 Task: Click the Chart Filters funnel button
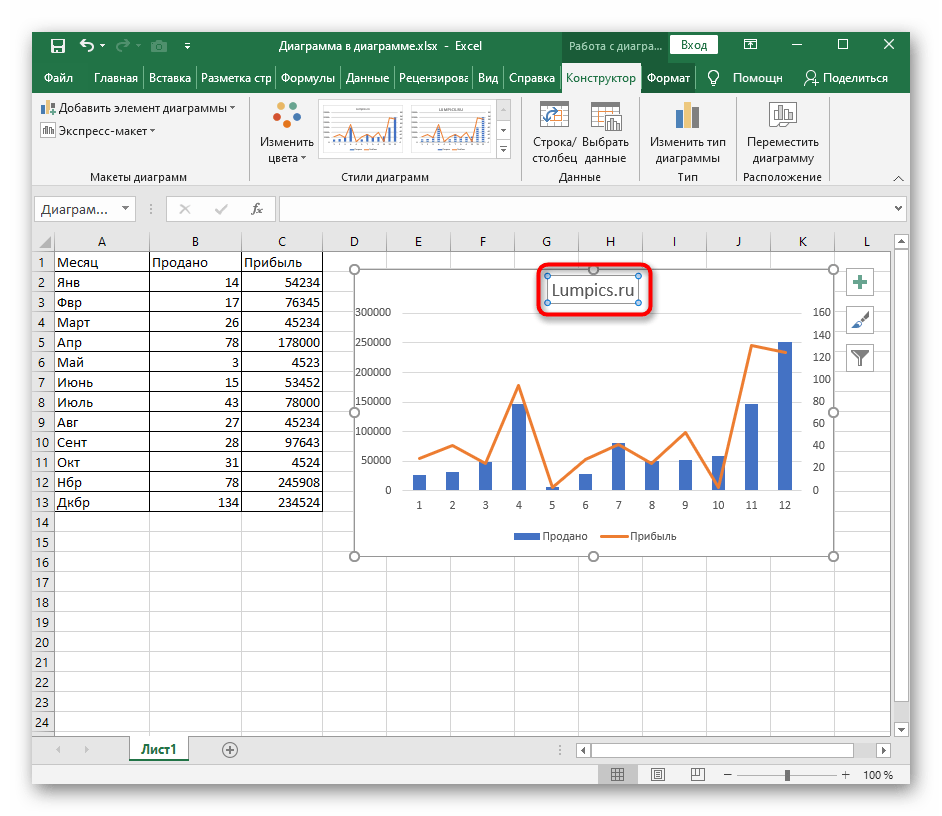tap(860, 358)
